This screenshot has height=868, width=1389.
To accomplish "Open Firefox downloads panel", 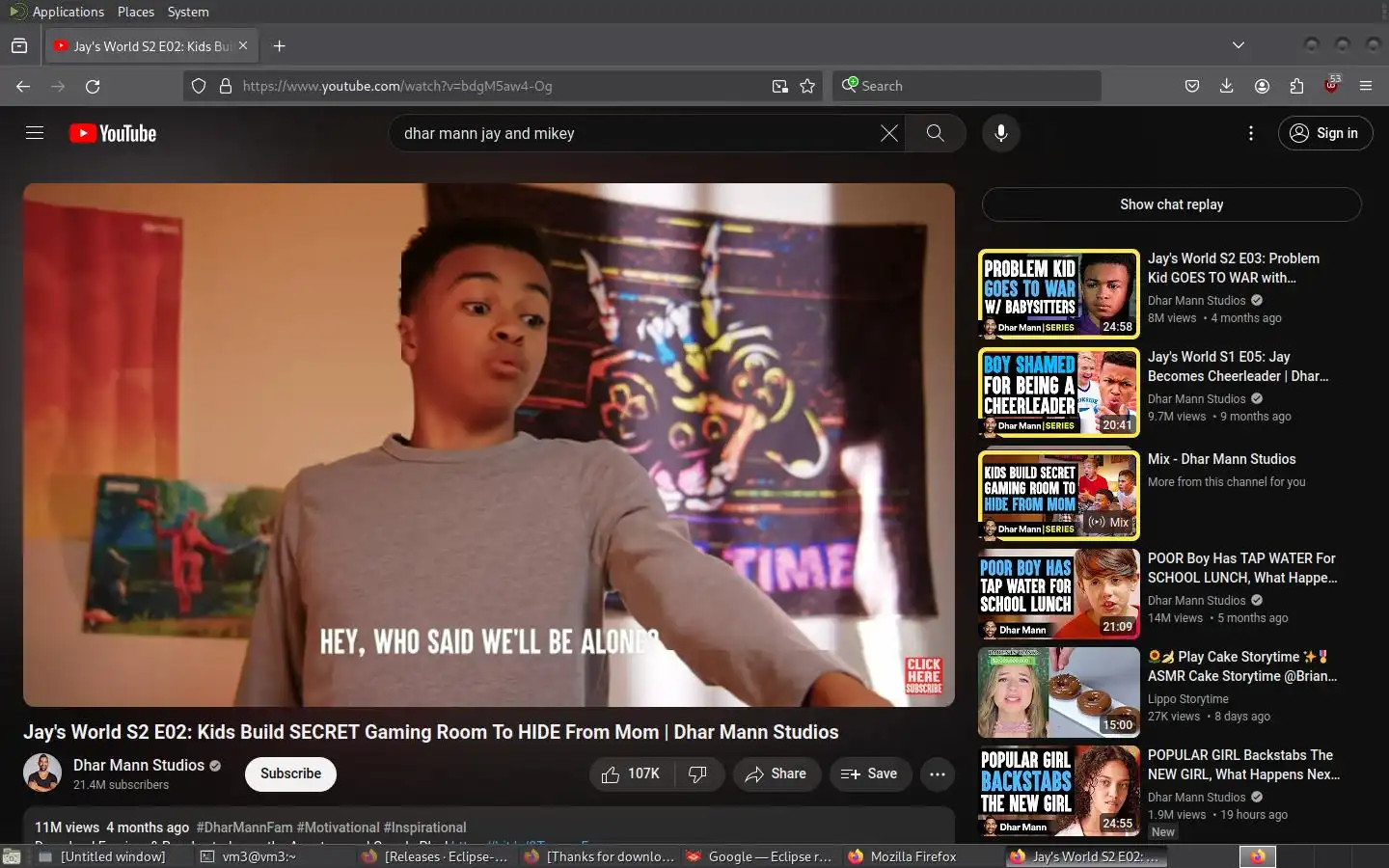I will point(1227,86).
